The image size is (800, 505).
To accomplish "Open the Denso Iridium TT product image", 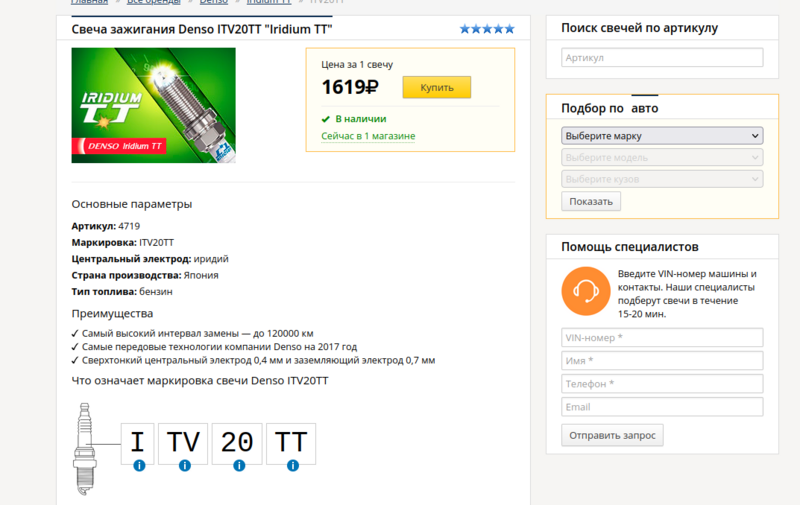I will click(x=153, y=105).
